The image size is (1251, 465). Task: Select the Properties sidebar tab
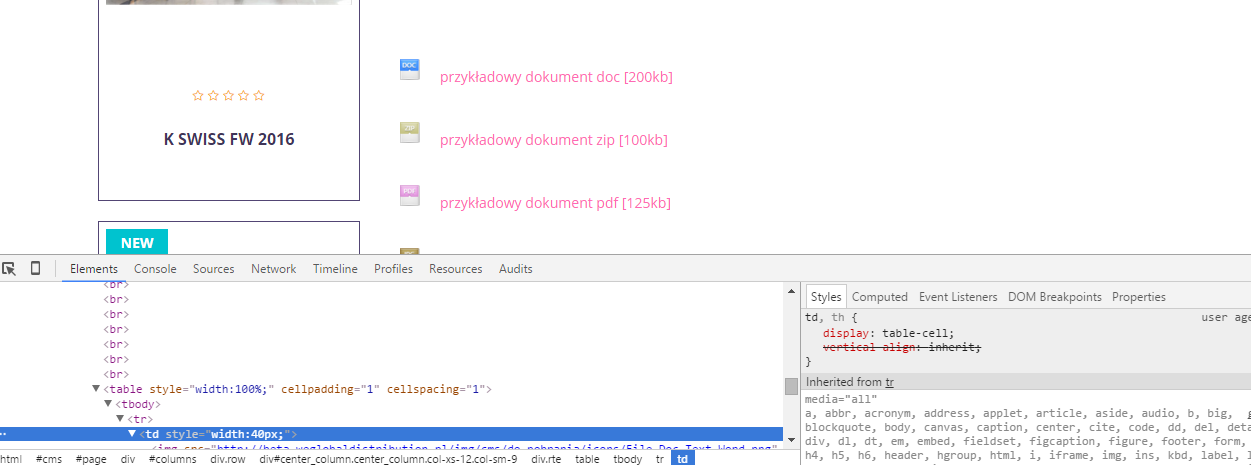(1139, 297)
